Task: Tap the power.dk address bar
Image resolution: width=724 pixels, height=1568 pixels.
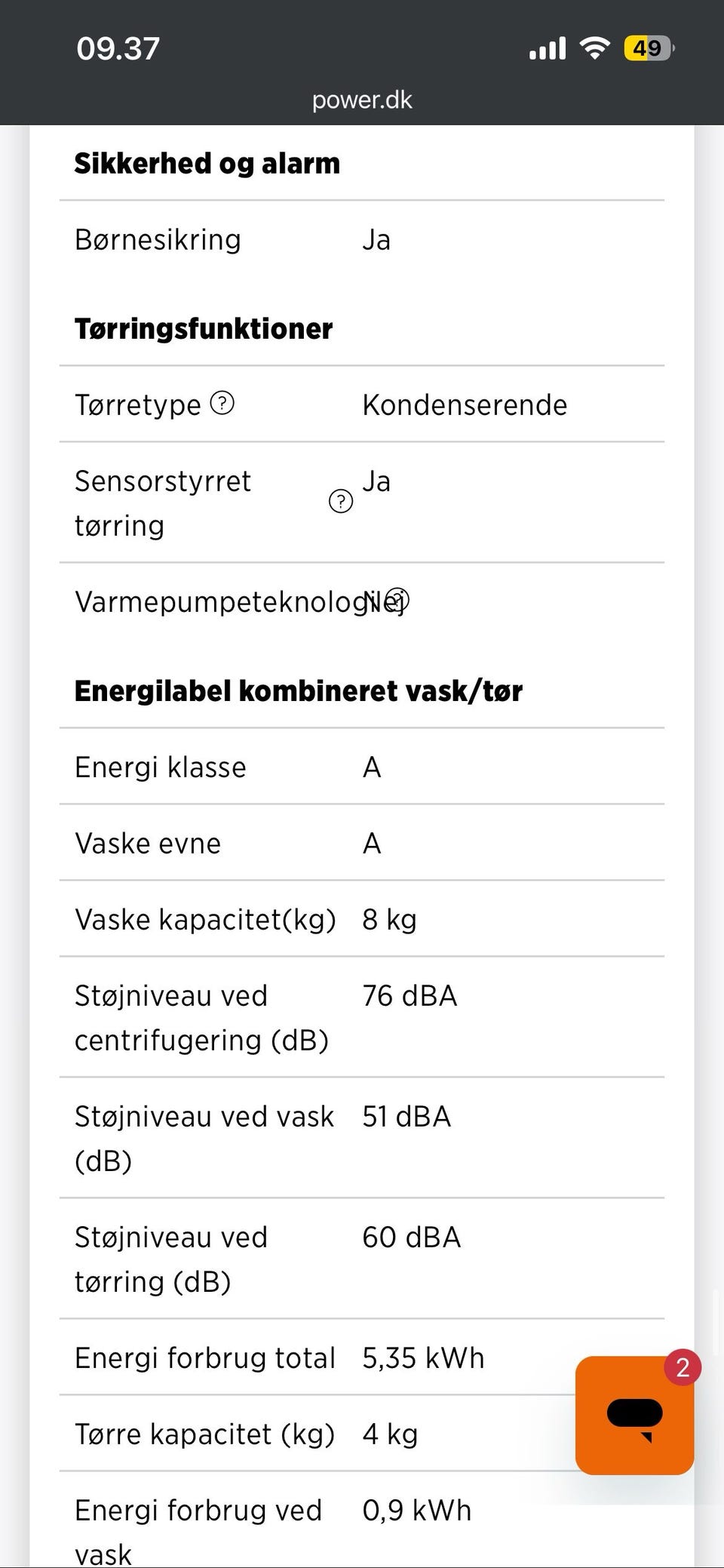Action: pyautogui.click(x=362, y=100)
